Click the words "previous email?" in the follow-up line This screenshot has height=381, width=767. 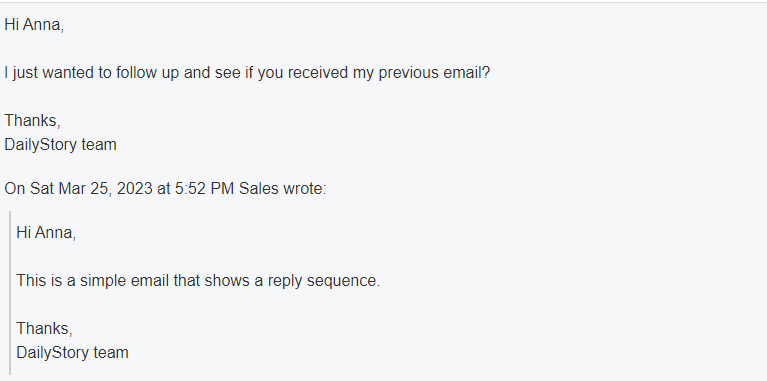tap(434, 73)
